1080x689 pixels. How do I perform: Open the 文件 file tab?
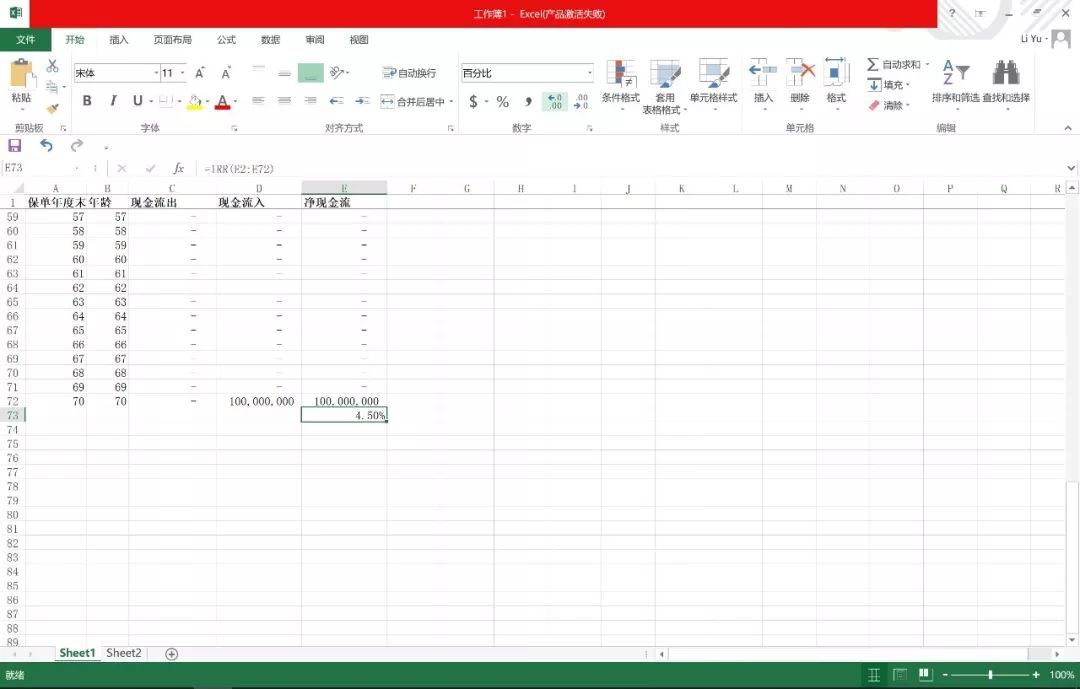pyautogui.click(x=25, y=40)
